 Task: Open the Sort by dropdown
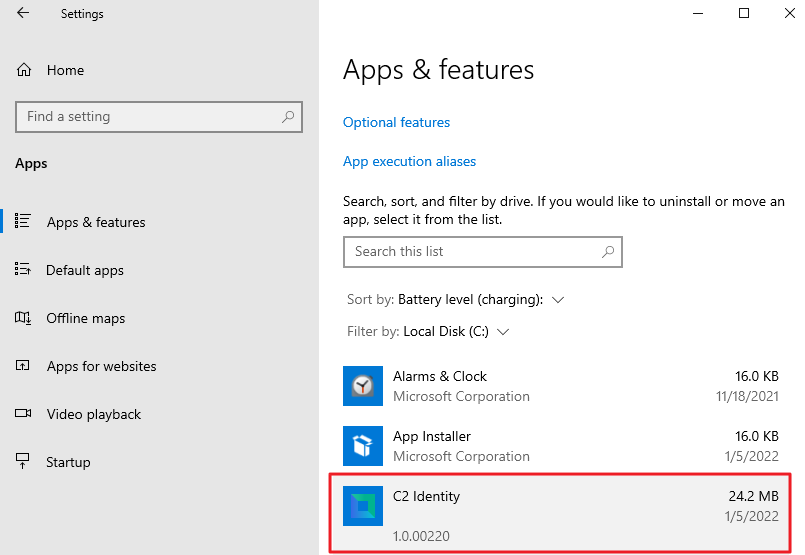[481, 299]
